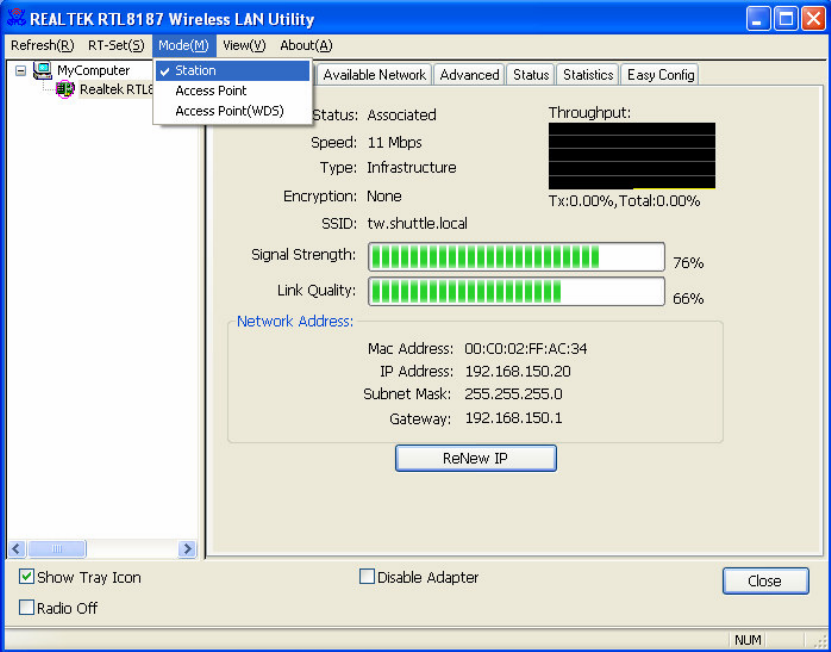Open the RT-Set(S) menu

point(116,46)
